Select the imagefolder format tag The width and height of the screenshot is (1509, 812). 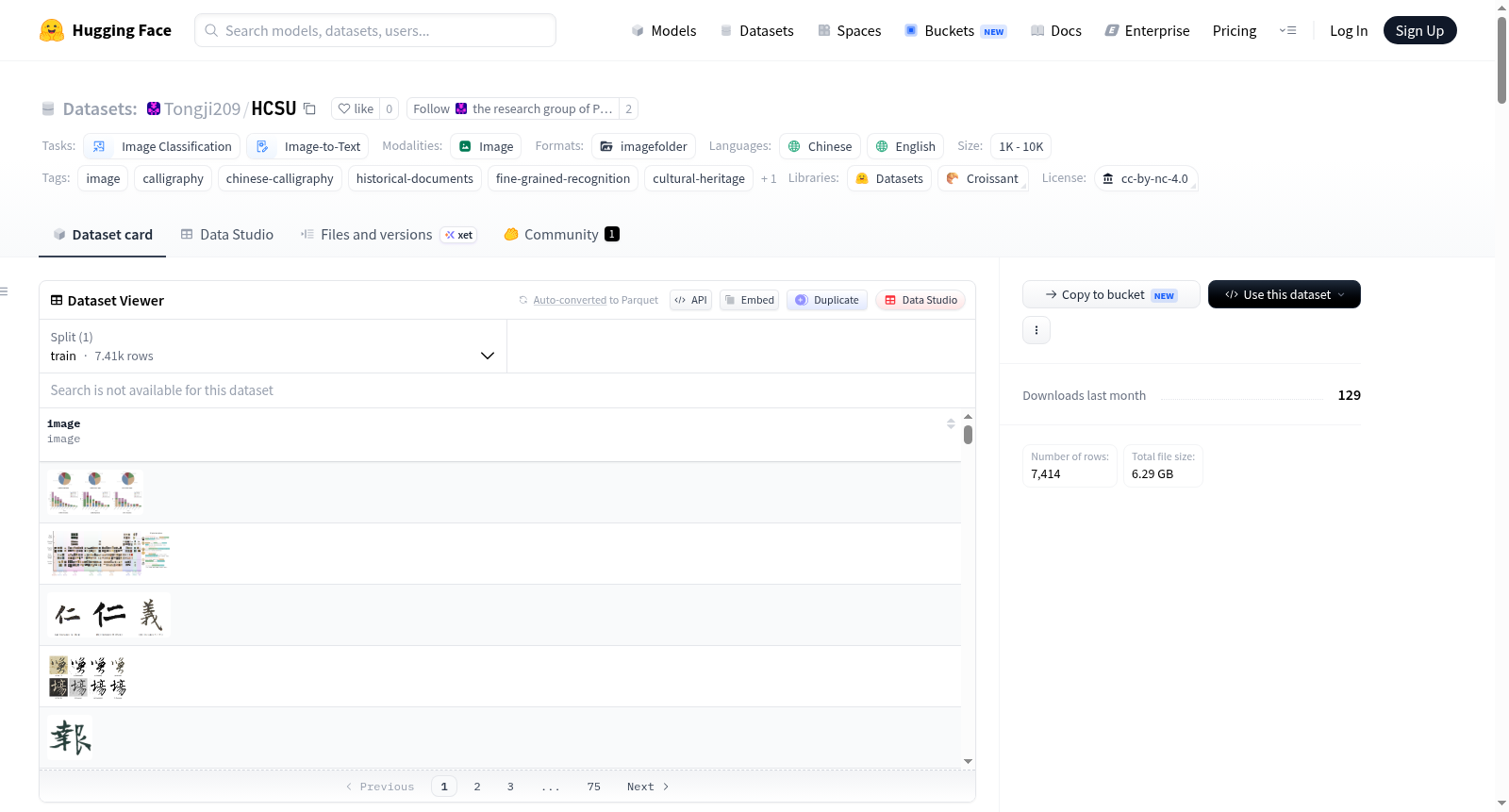643,146
